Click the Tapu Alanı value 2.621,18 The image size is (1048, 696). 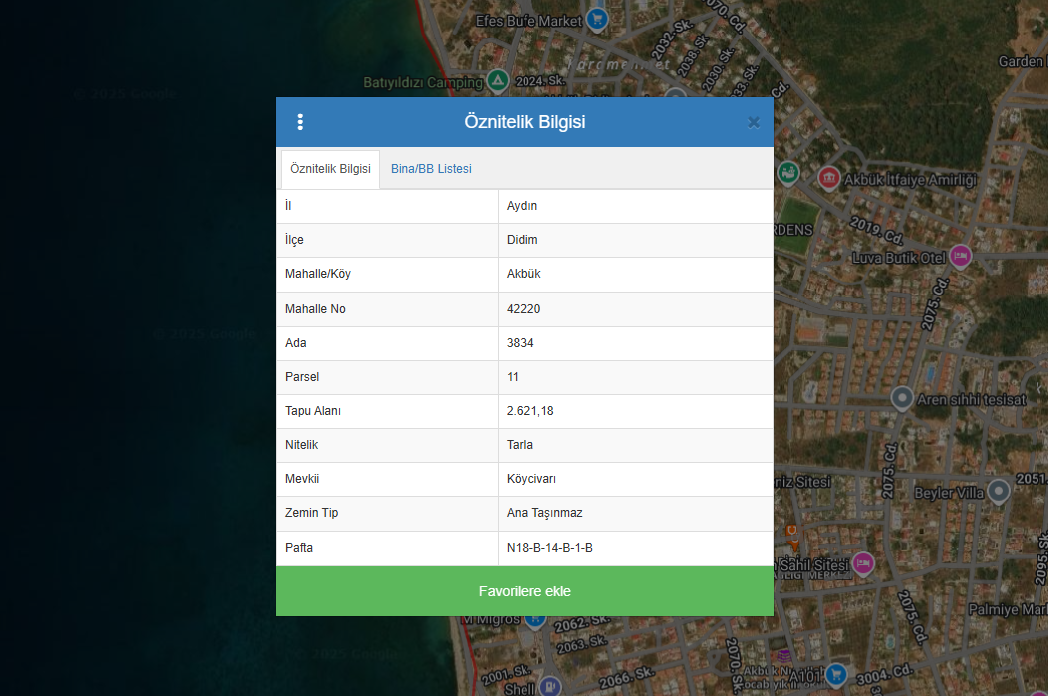point(530,411)
